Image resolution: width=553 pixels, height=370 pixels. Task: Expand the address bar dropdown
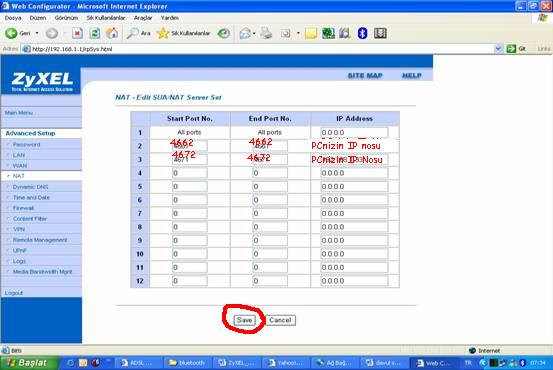[498, 49]
